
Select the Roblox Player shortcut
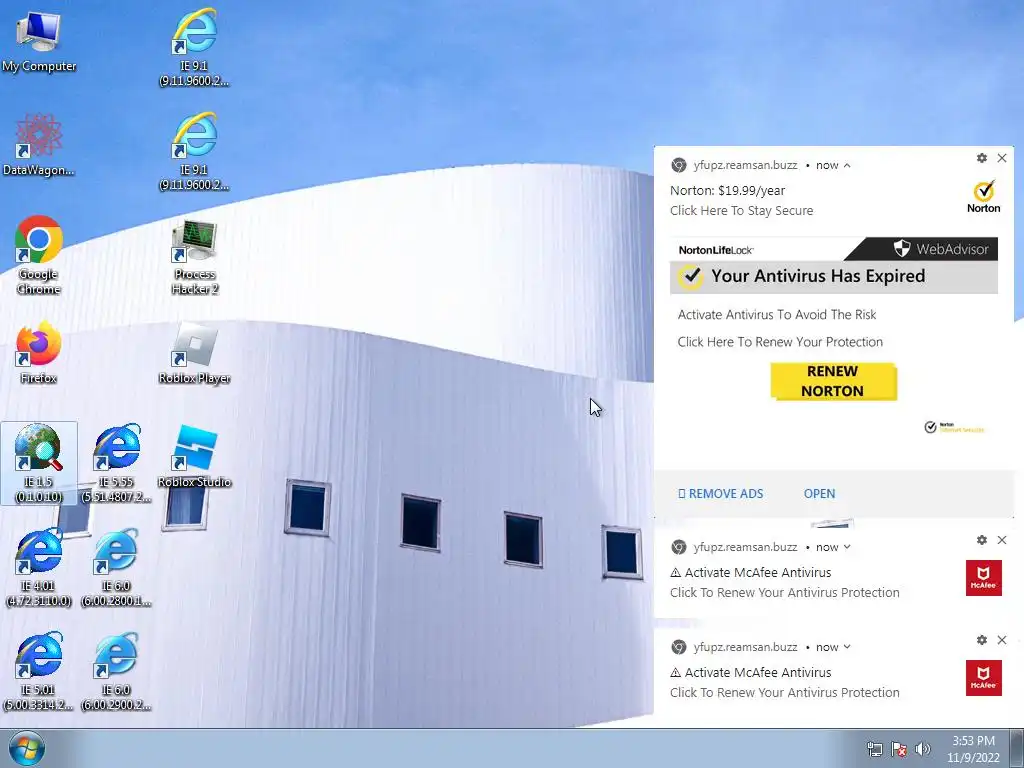195,353
